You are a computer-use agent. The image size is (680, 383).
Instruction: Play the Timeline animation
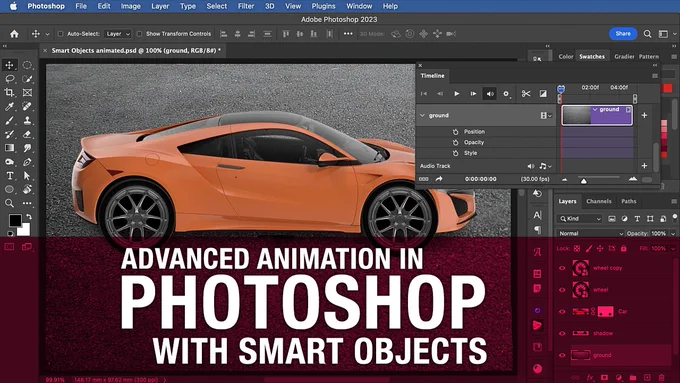click(x=457, y=94)
